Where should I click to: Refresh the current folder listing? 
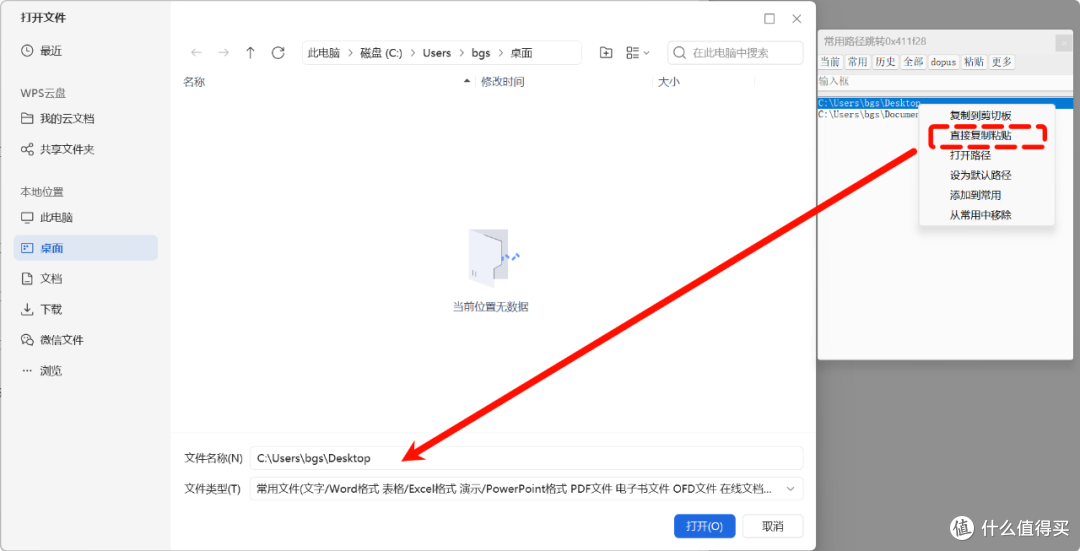tap(278, 53)
